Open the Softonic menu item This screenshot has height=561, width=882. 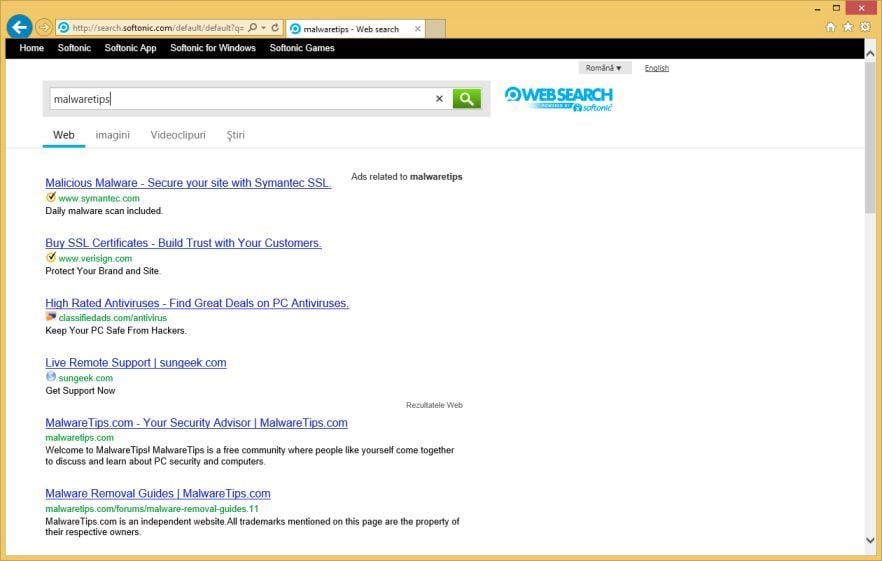tap(74, 48)
